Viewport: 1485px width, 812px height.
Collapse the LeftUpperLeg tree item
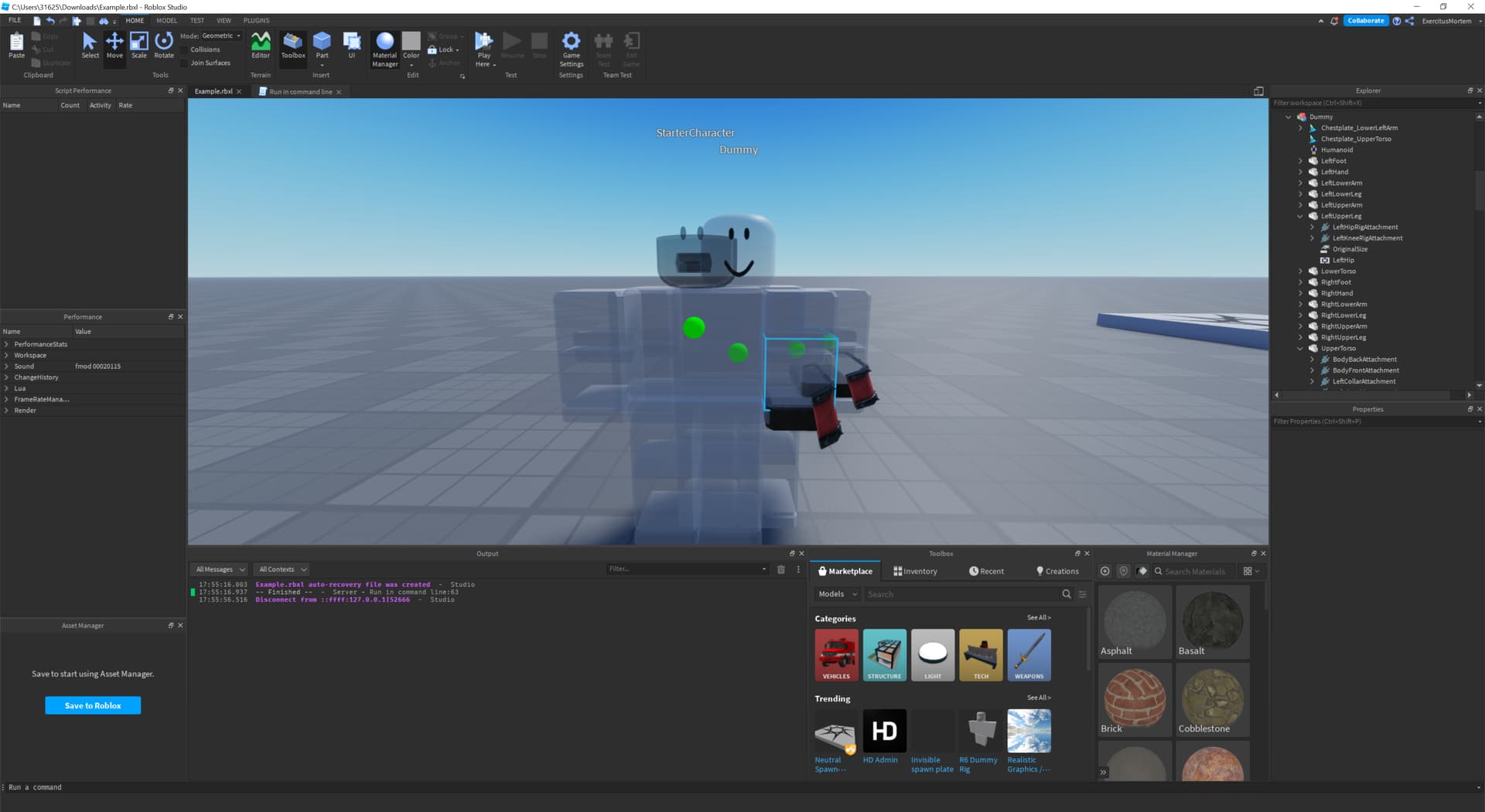pos(1301,216)
